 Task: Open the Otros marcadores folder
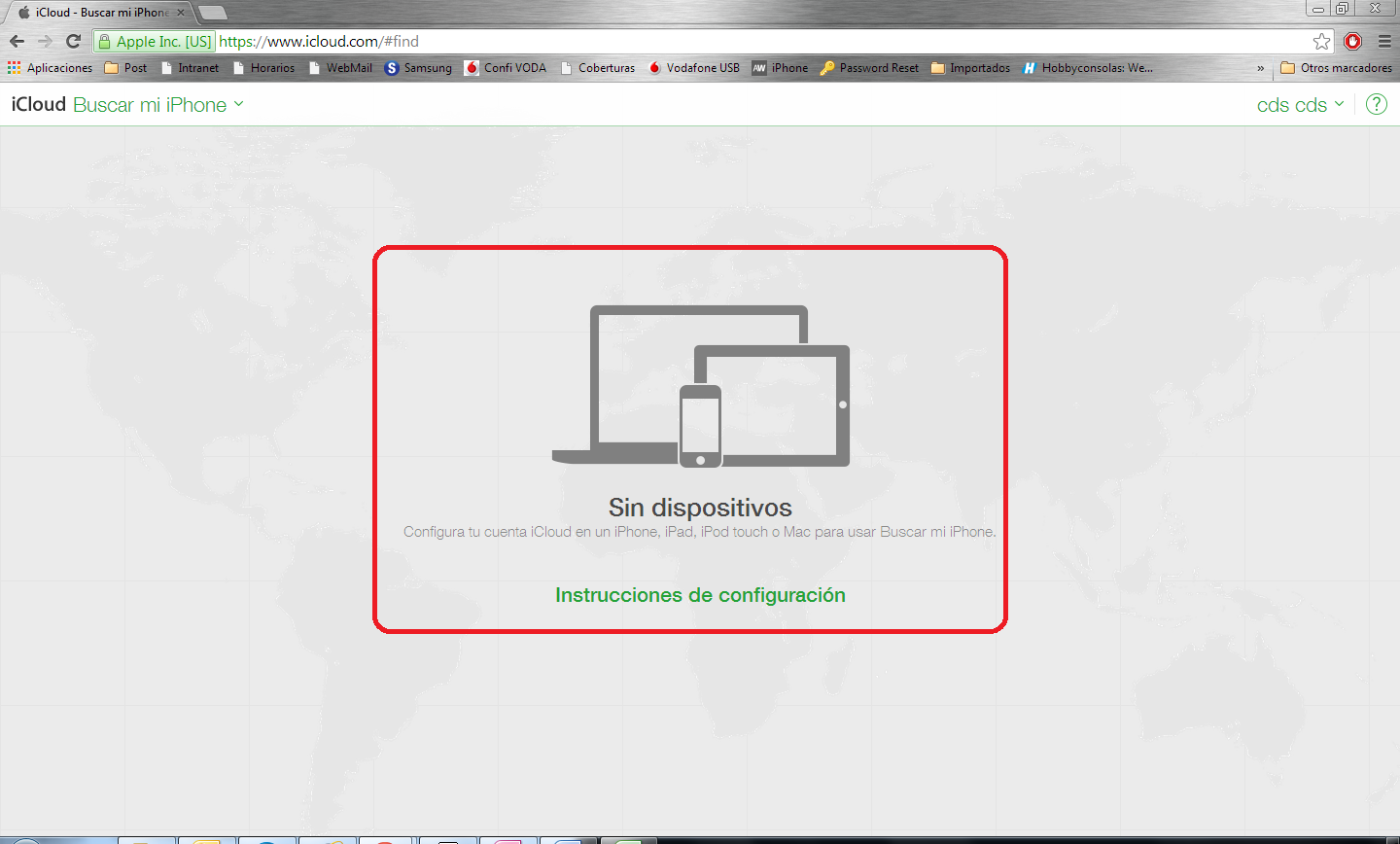coord(1336,68)
